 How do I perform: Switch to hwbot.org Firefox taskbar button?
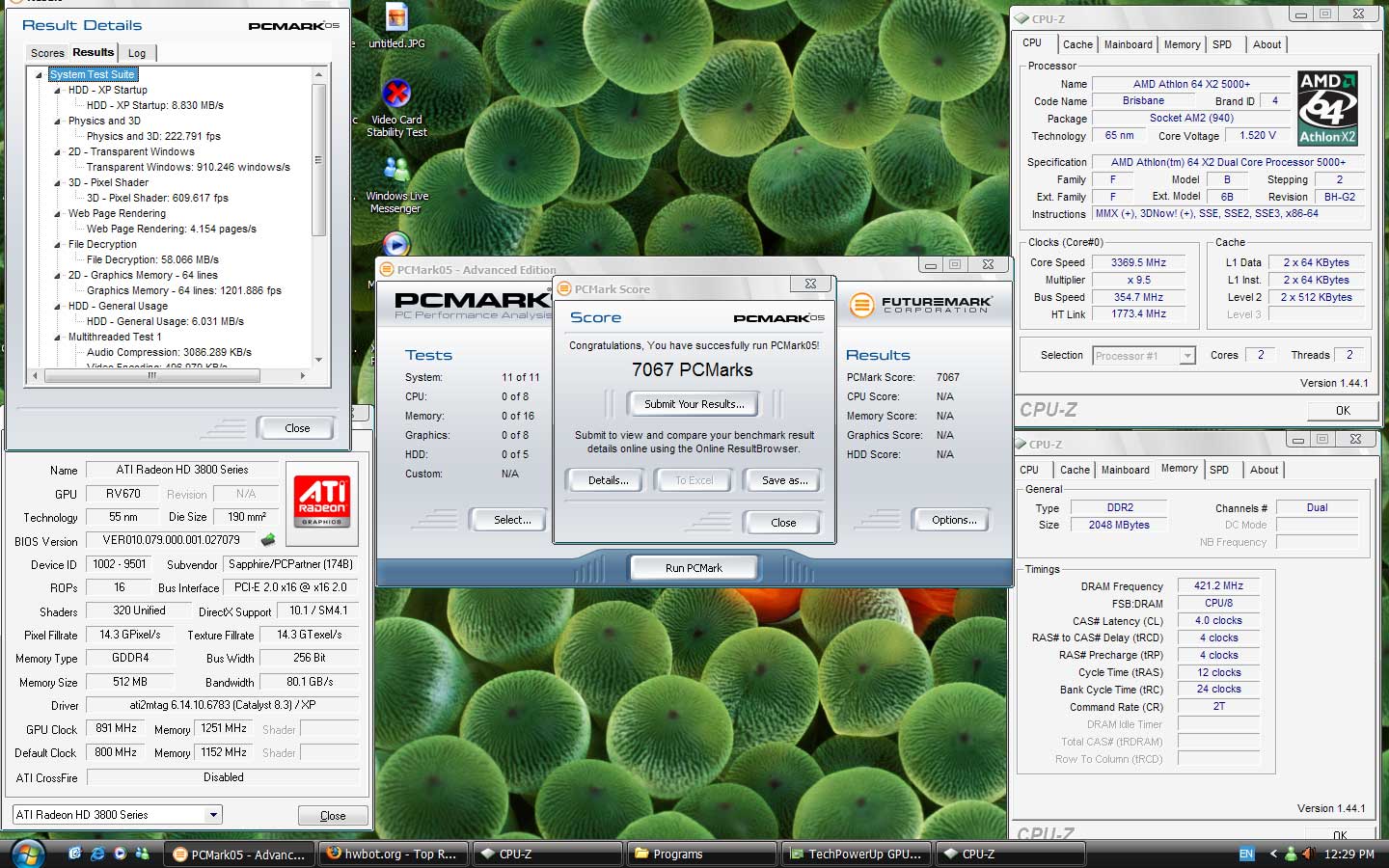point(393,854)
